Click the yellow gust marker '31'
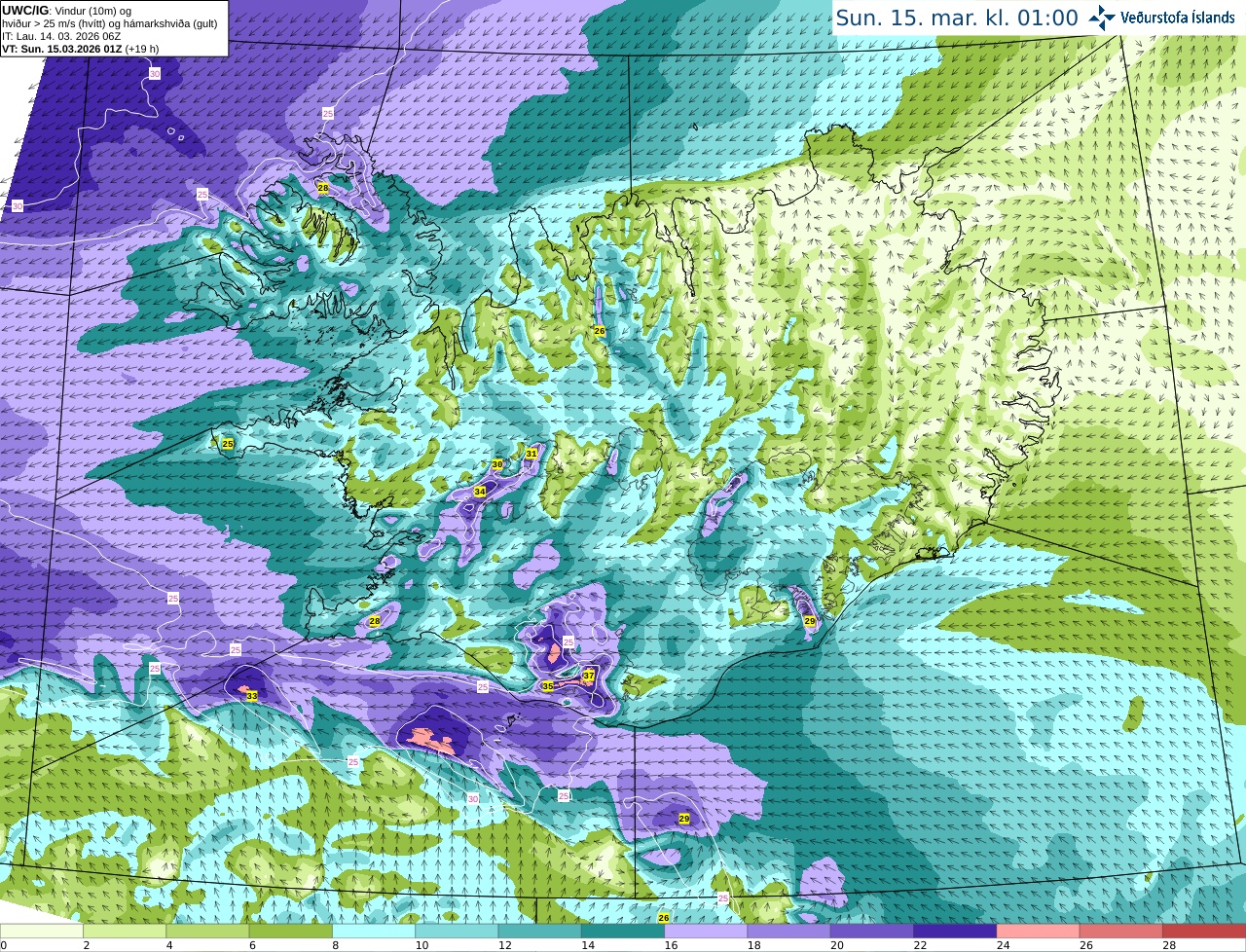The image size is (1246, 952). pos(531,454)
